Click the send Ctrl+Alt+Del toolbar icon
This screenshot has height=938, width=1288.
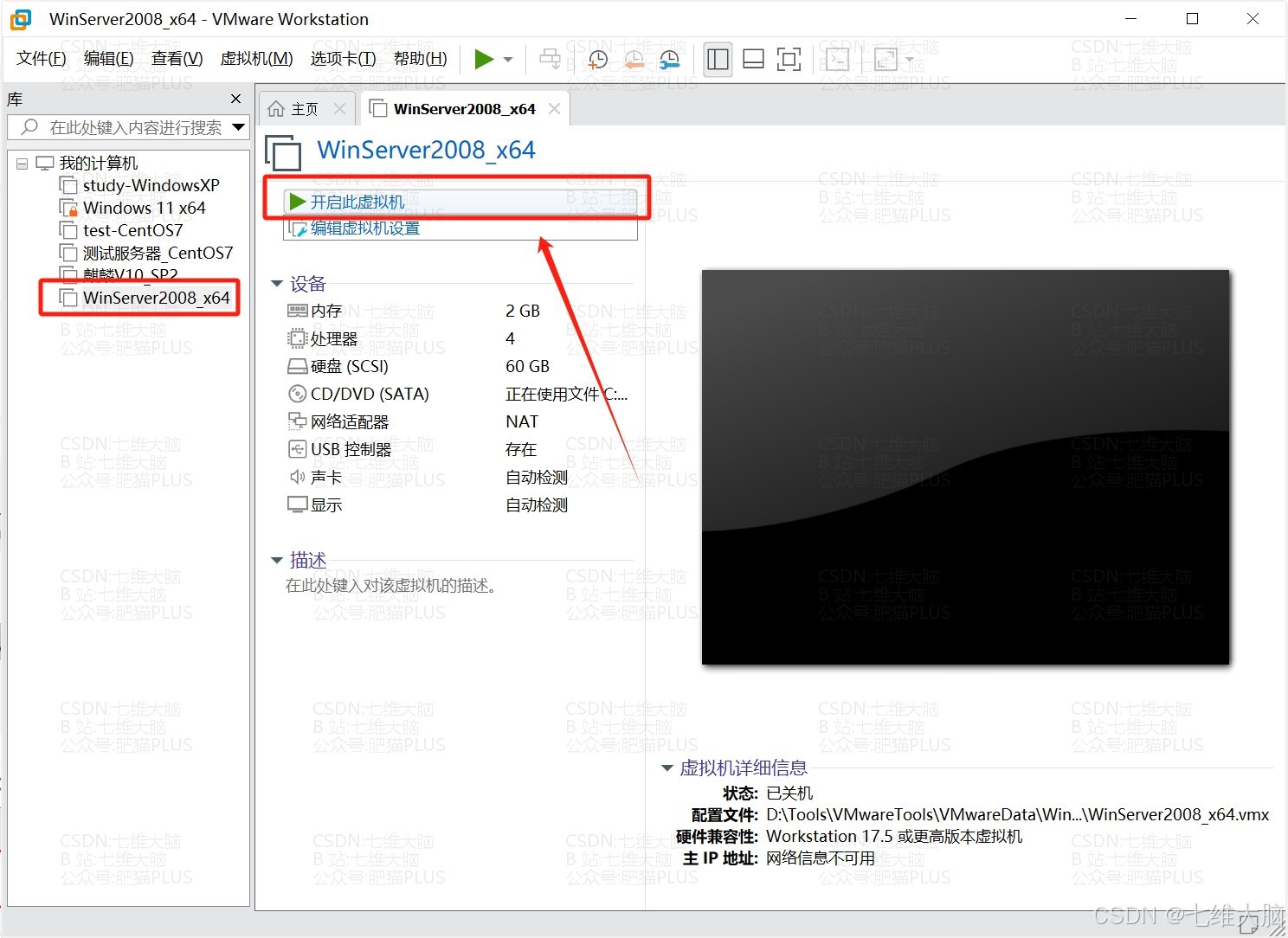[550, 59]
